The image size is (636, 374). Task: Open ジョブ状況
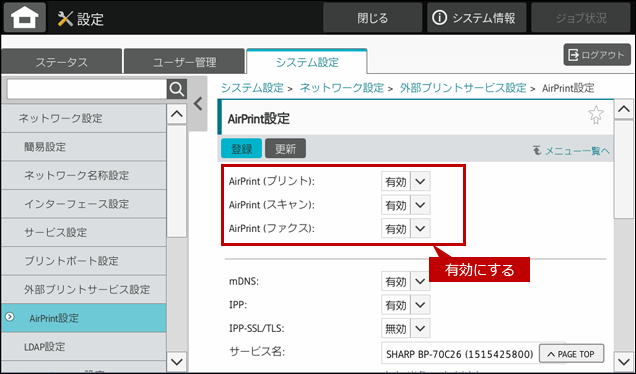point(581,18)
